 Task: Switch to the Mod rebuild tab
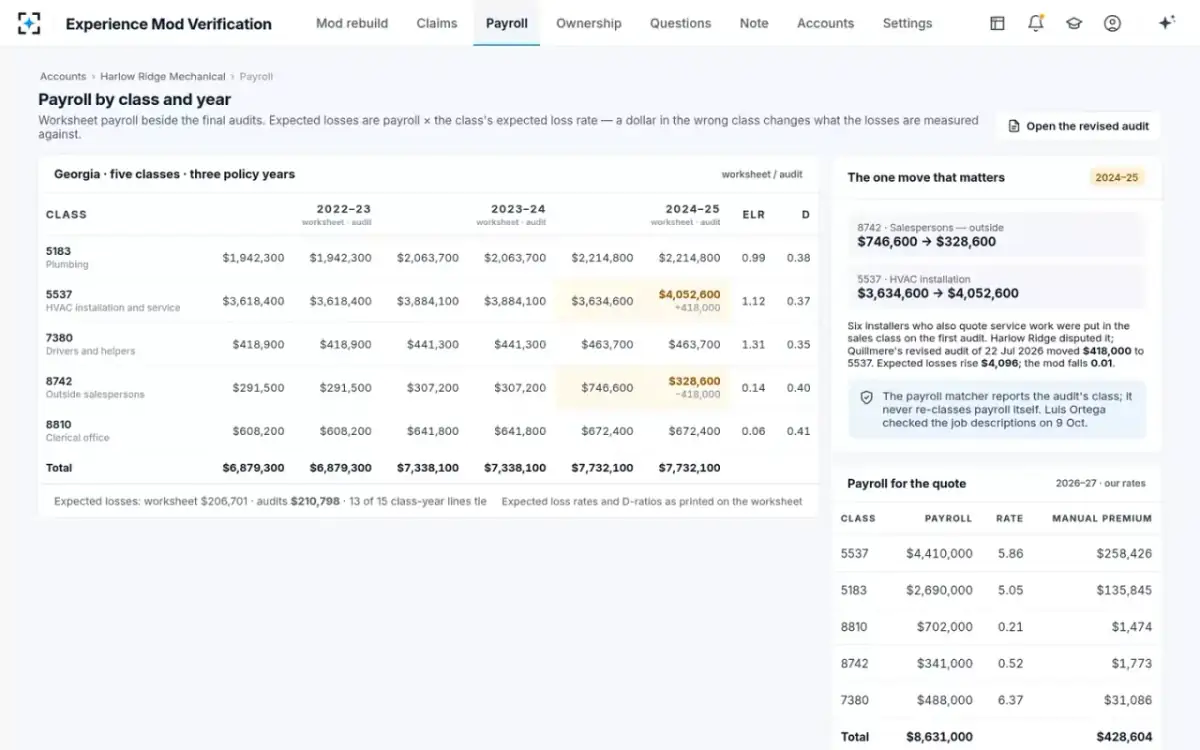(352, 23)
